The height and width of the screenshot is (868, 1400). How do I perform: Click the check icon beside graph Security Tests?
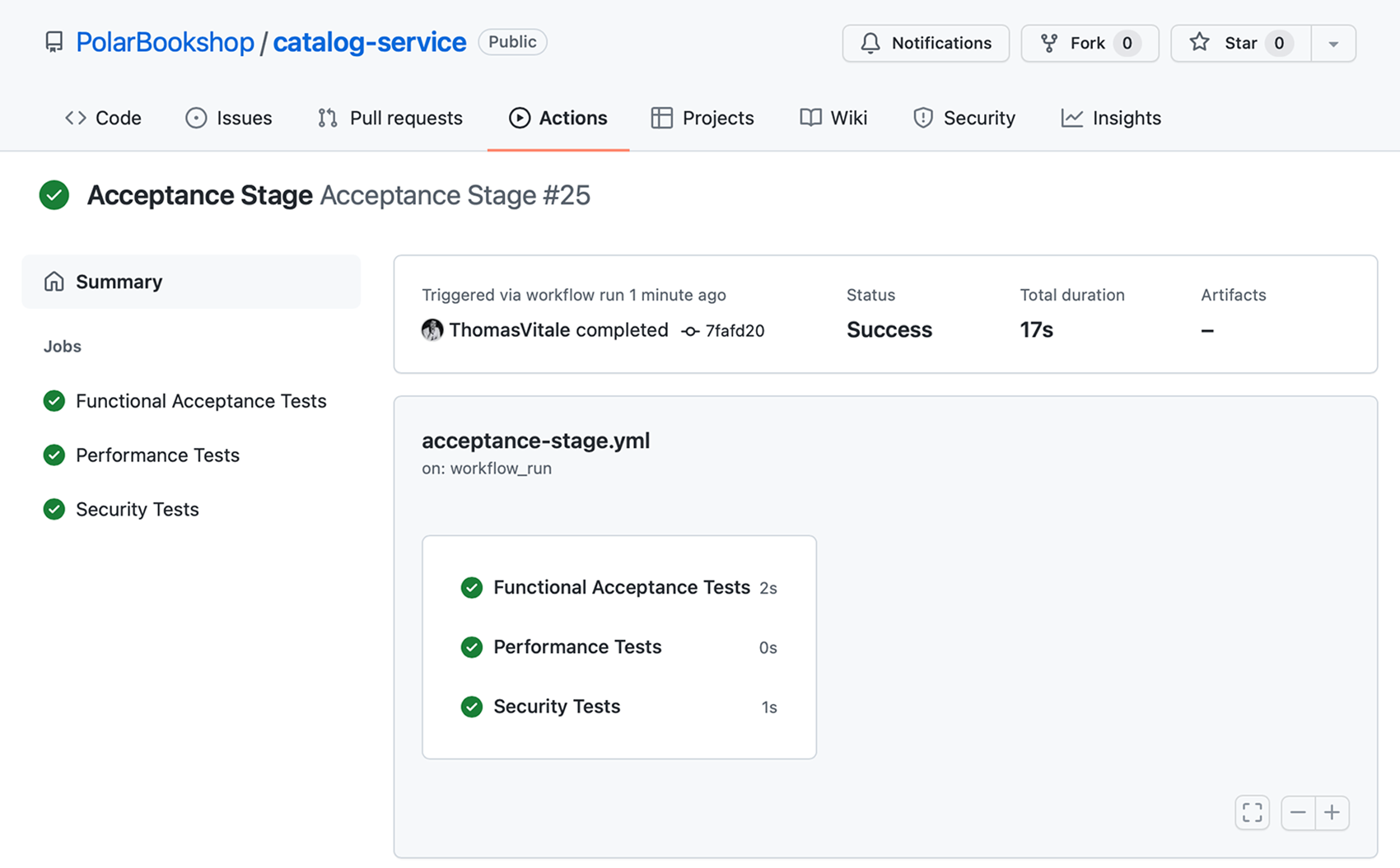click(472, 707)
